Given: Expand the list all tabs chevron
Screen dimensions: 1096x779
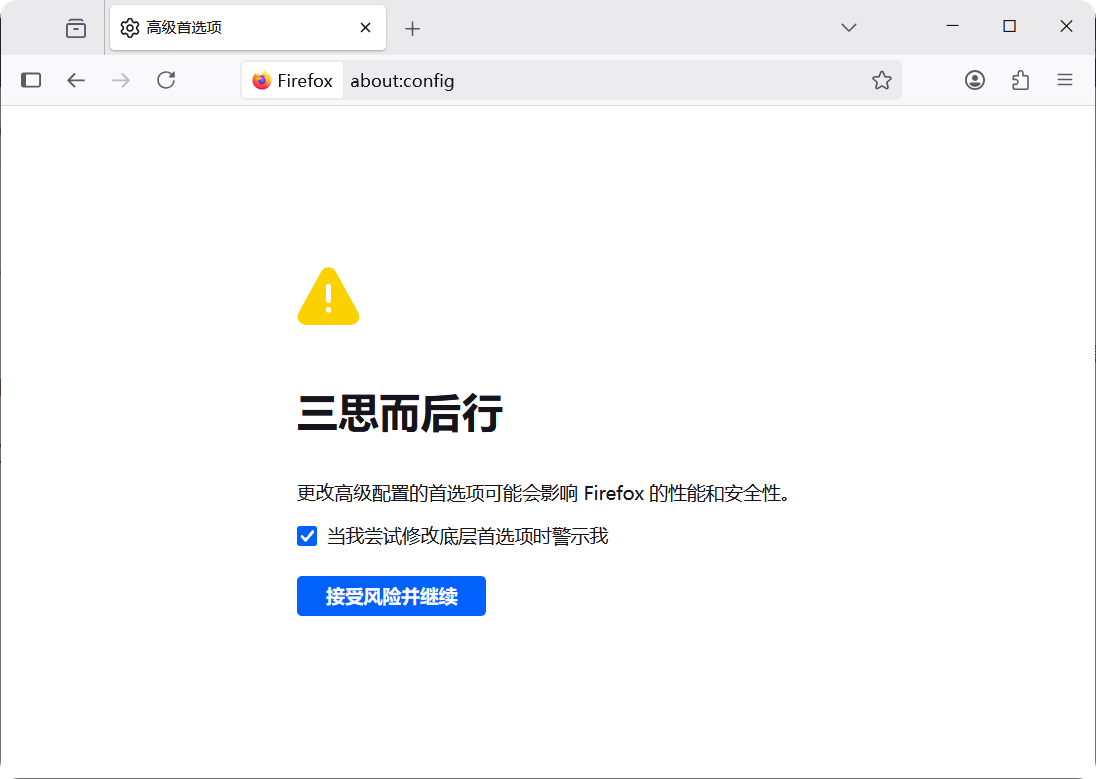Looking at the screenshot, I should click(849, 28).
